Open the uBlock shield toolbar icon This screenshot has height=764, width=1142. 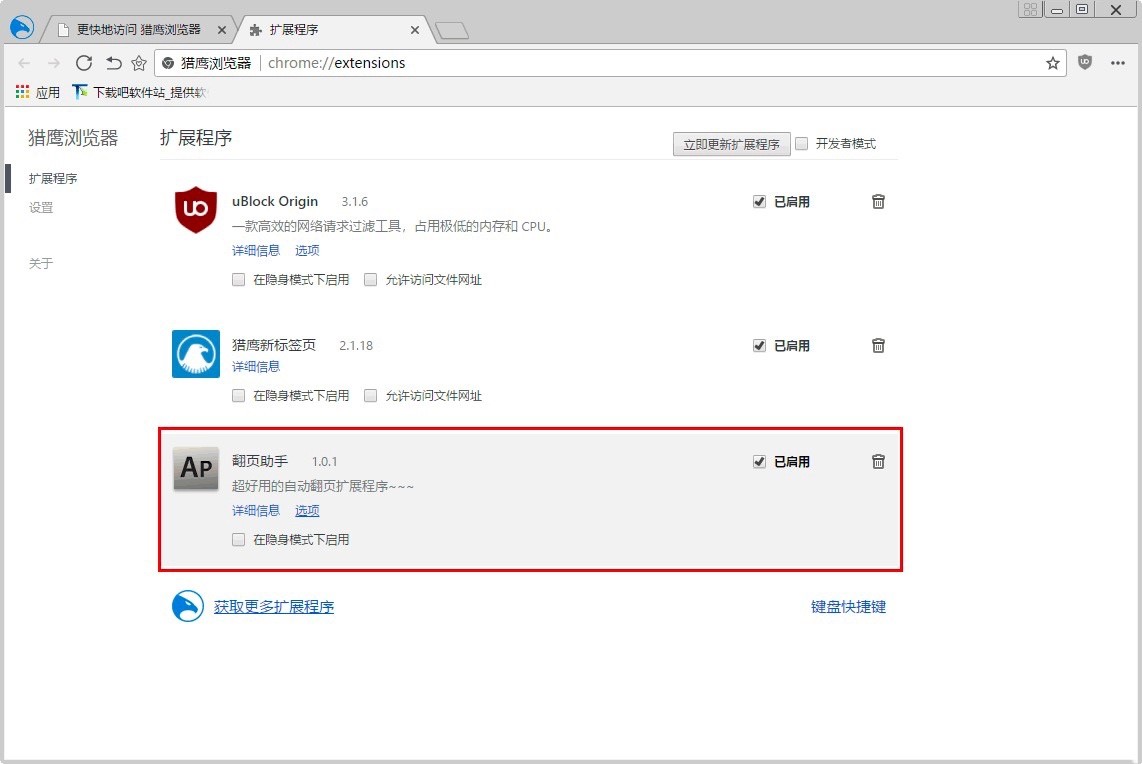tap(1085, 63)
